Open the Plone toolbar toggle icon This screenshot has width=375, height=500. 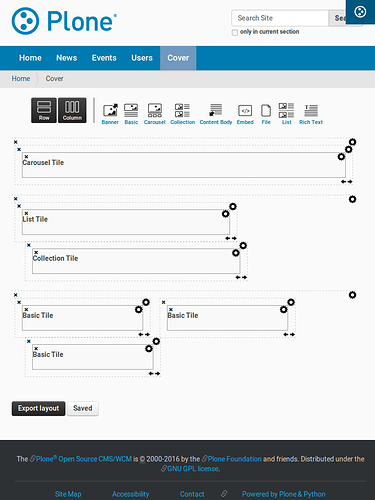(360, 12)
